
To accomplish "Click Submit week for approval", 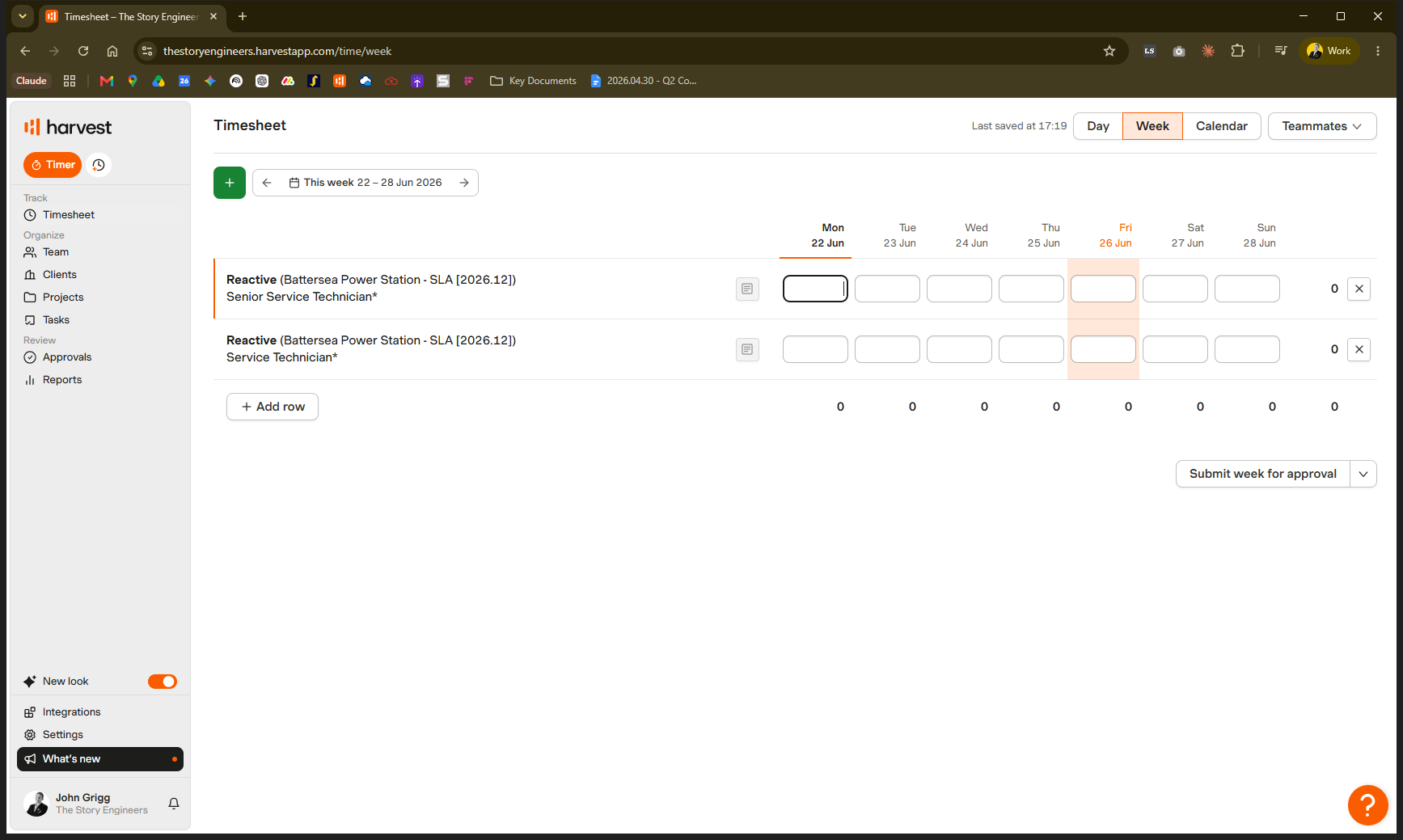I will pos(1262,474).
